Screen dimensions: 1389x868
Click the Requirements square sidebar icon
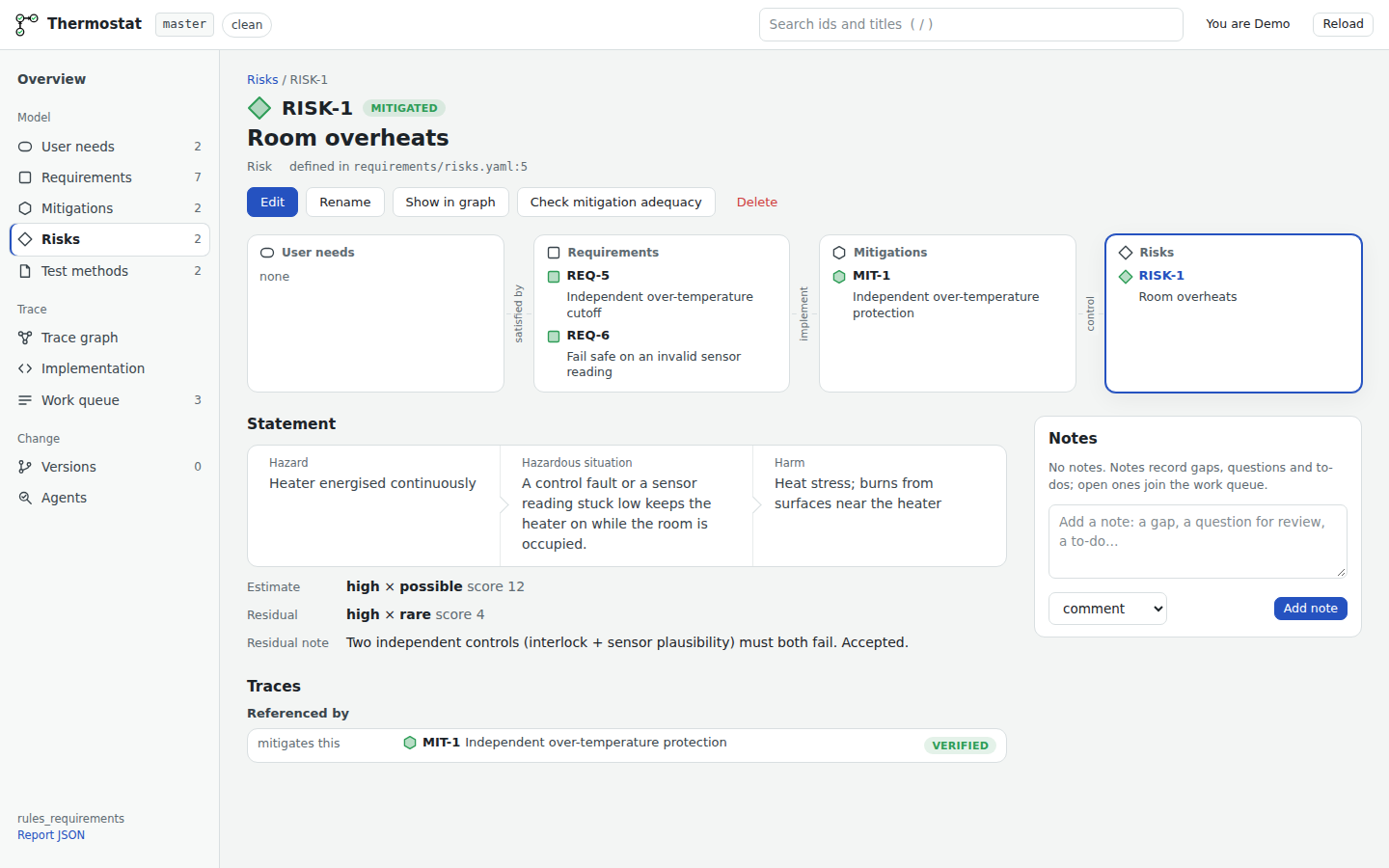click(x=25, y=177)
